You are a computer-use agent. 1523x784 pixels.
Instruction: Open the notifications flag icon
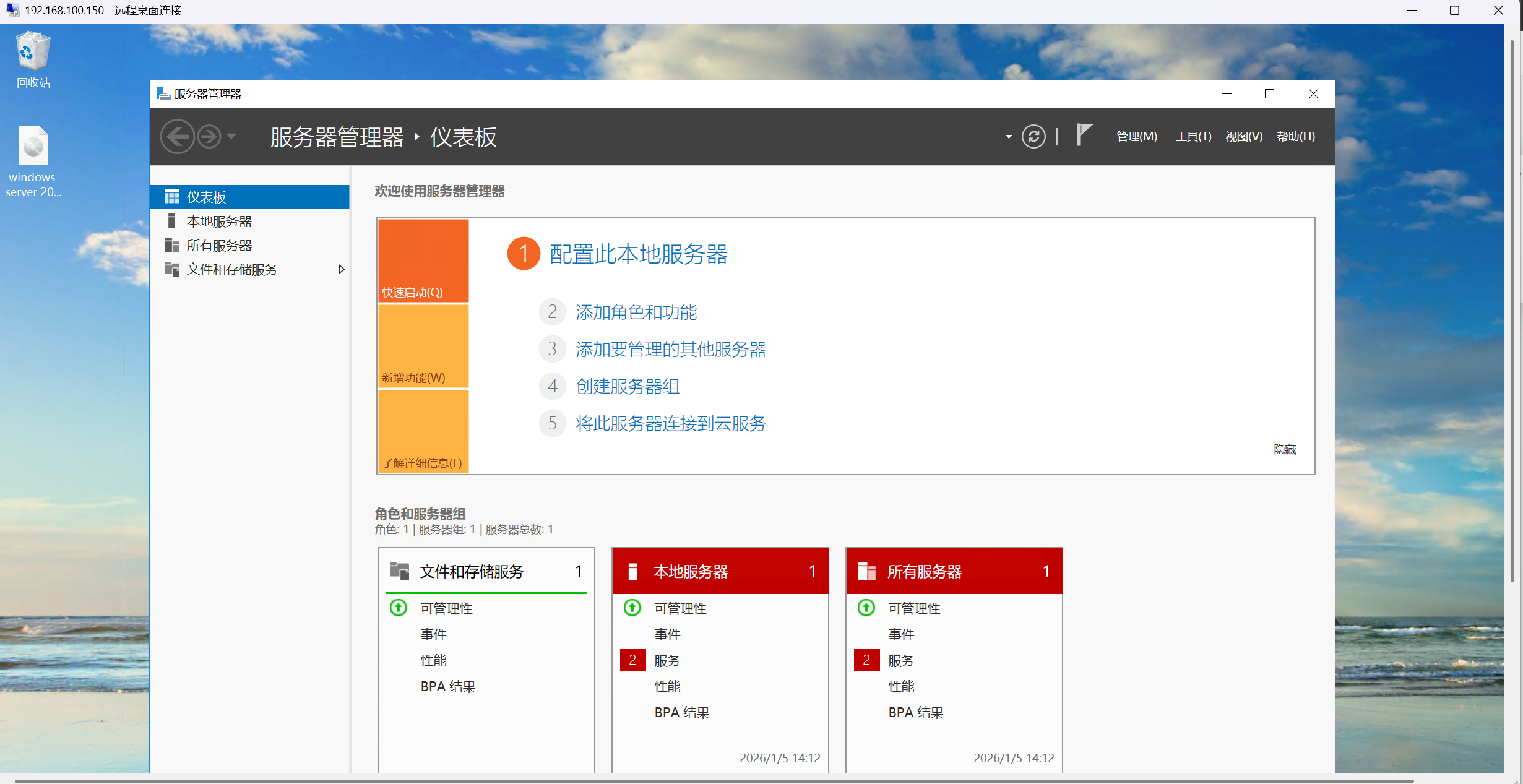click(1084, 135)
